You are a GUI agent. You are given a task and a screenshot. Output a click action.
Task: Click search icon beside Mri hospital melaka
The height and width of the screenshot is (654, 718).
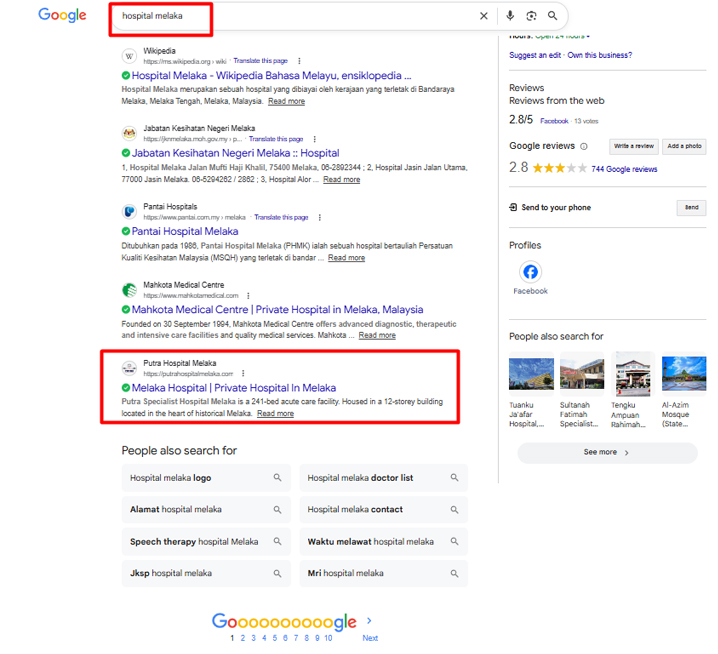click(454, 573)
